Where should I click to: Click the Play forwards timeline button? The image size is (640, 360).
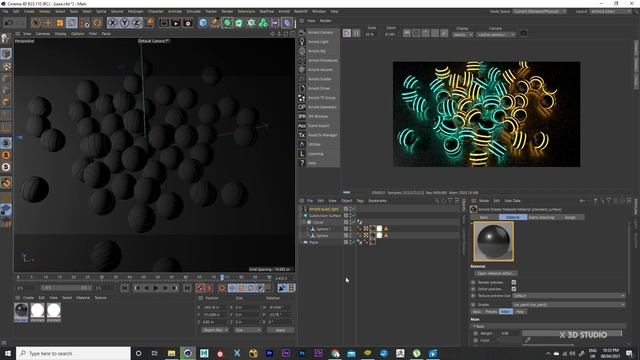[156, 288]
